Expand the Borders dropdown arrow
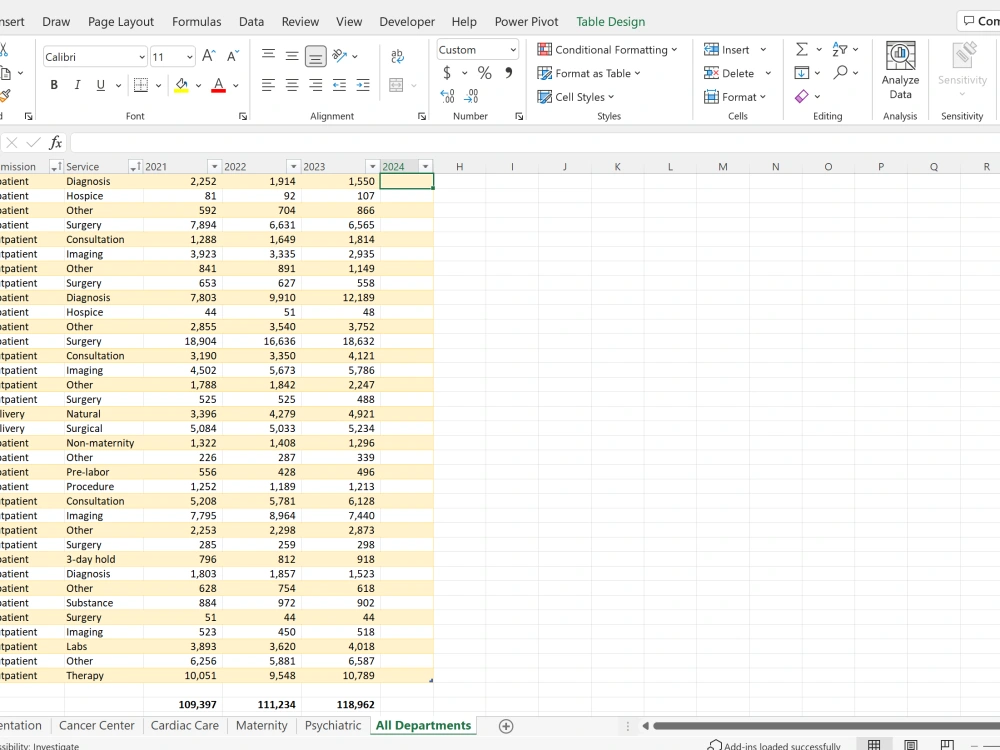The width and height of the screenshot is (1000, 750). coord(158,85)
